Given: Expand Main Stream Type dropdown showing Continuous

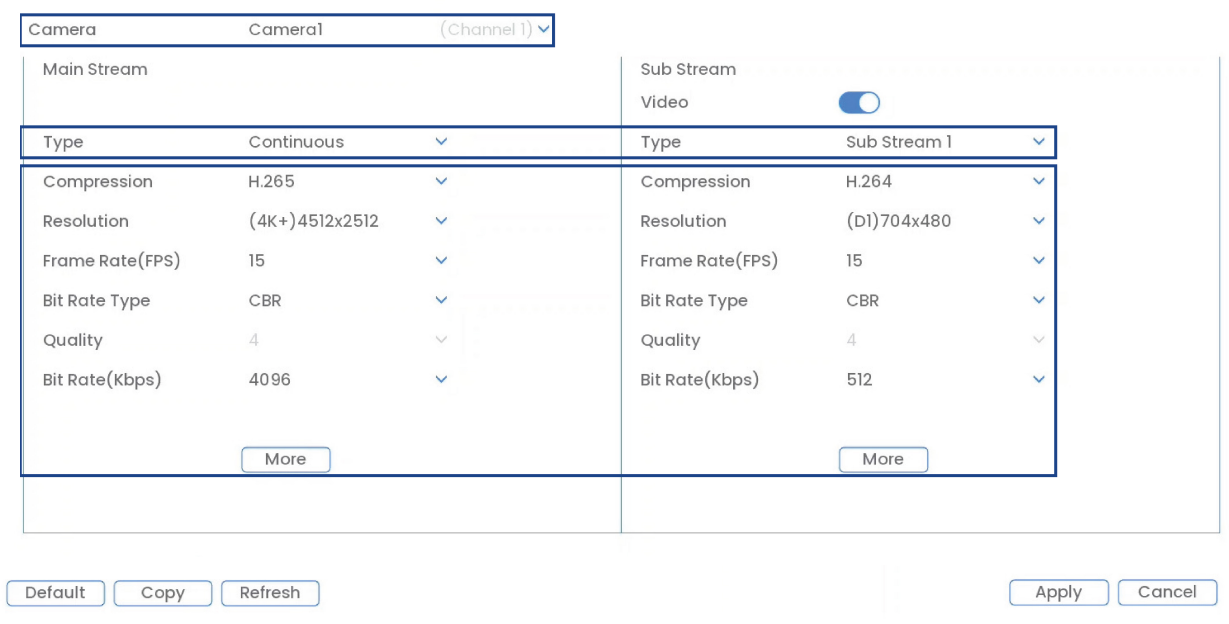Looking at the screenshot, I should (441, 142).
